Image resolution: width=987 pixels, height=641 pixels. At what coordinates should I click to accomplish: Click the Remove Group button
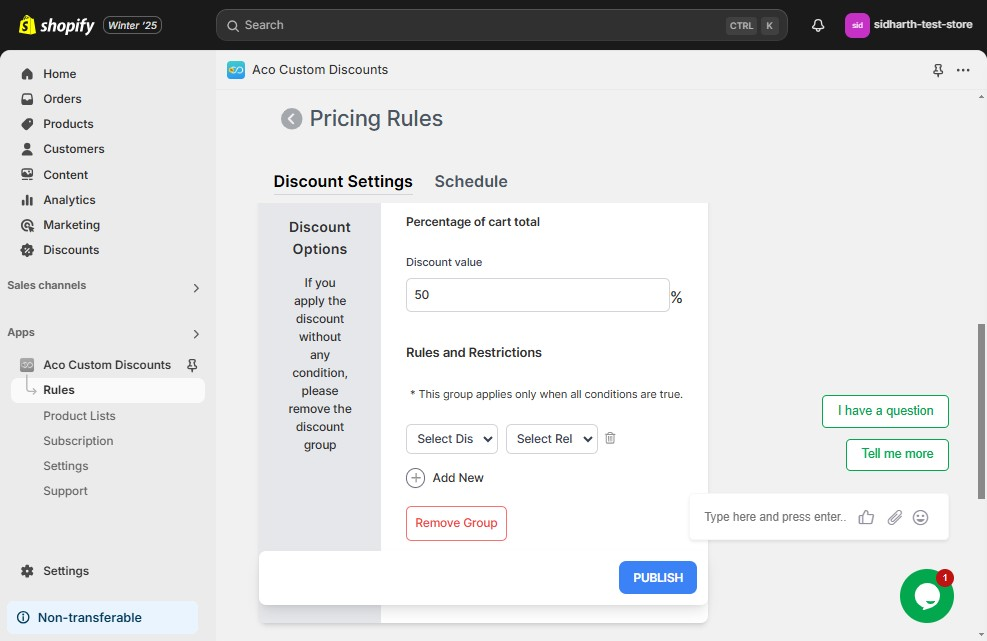pyautogui.click(x=456, y=523)
